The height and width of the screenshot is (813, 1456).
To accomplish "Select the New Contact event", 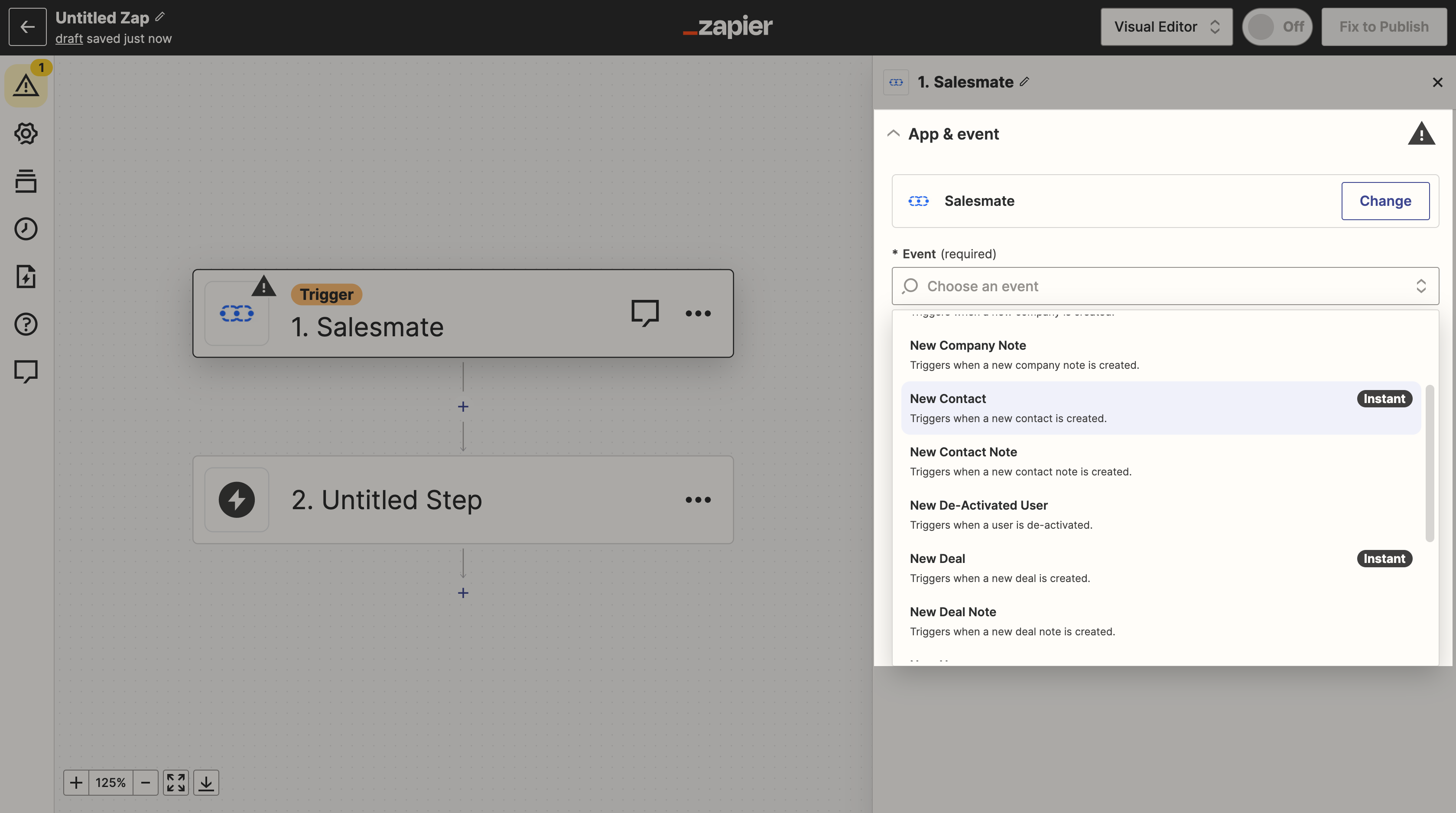I will coord(1161,408).
